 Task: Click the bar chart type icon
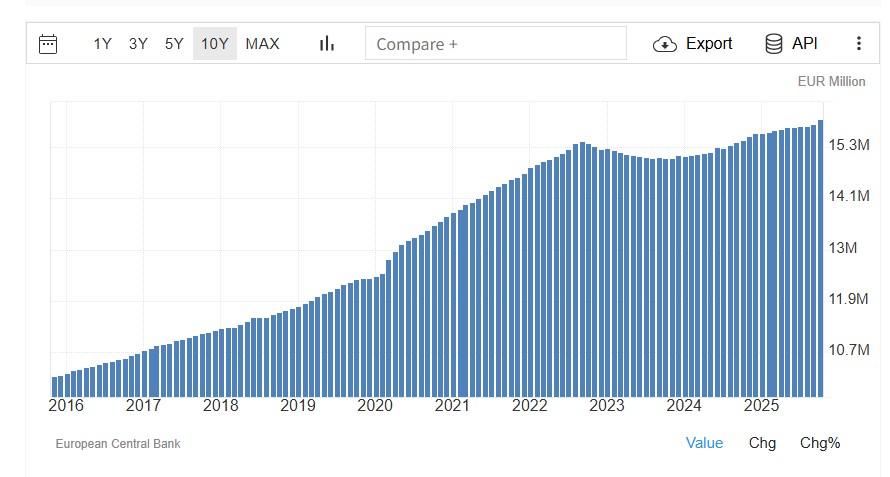tap(326, 44)
